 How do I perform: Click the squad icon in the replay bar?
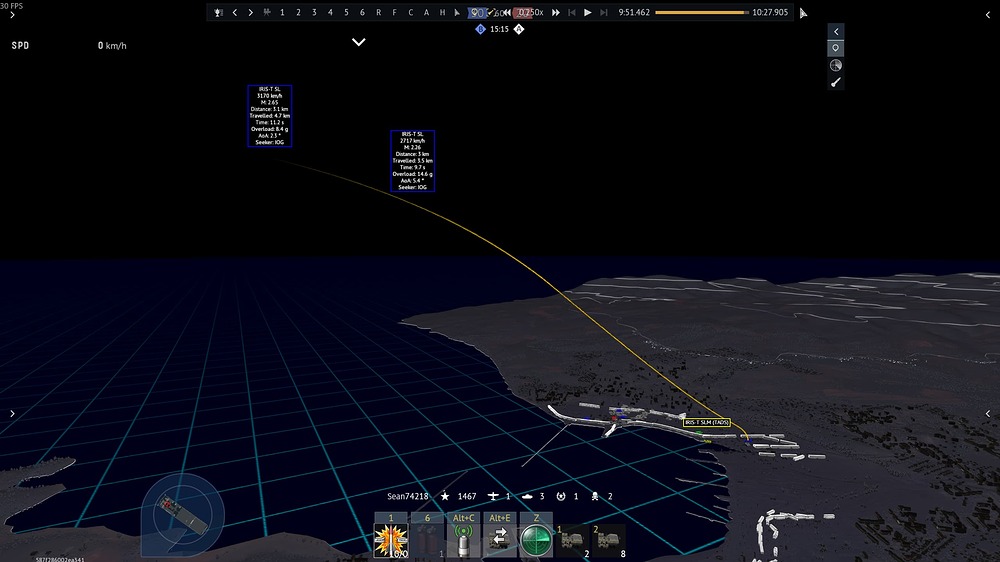(267, 12)
